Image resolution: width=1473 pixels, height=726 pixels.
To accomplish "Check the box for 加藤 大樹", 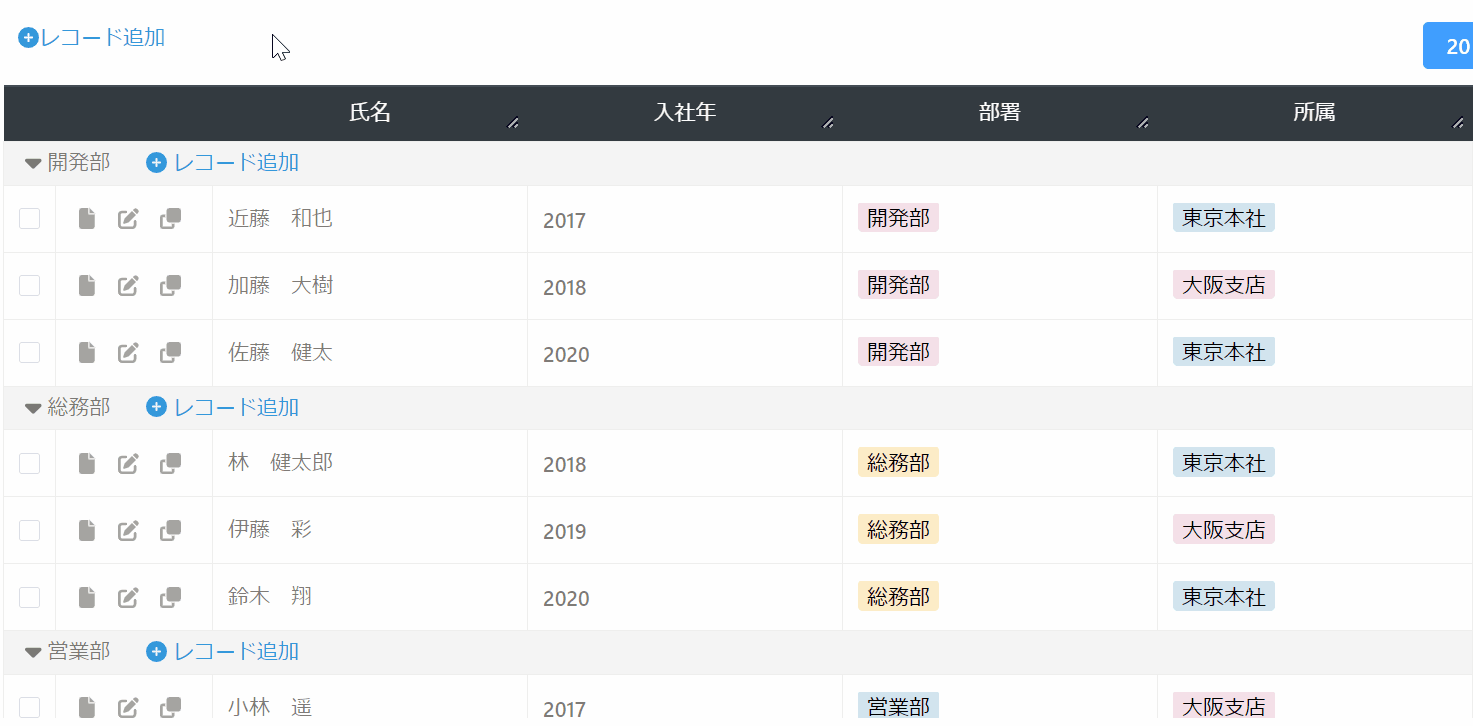I will pyautogui.click(x=29, y=285).
